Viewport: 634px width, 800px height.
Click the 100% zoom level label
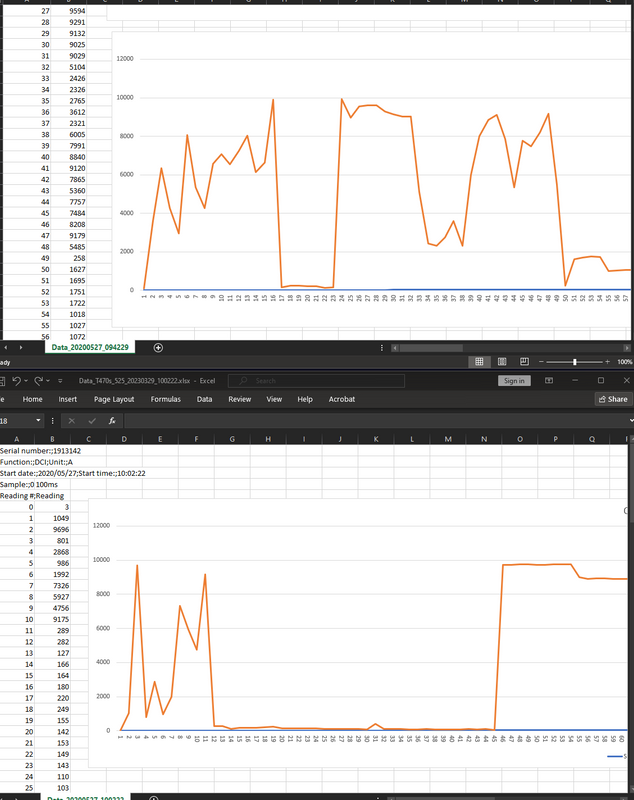(624, 362)
